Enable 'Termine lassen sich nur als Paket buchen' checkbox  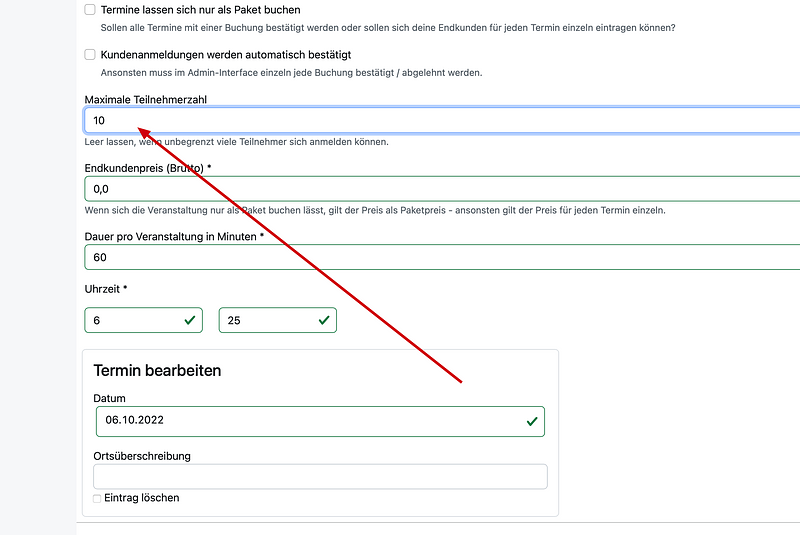(x=91, y=10)
